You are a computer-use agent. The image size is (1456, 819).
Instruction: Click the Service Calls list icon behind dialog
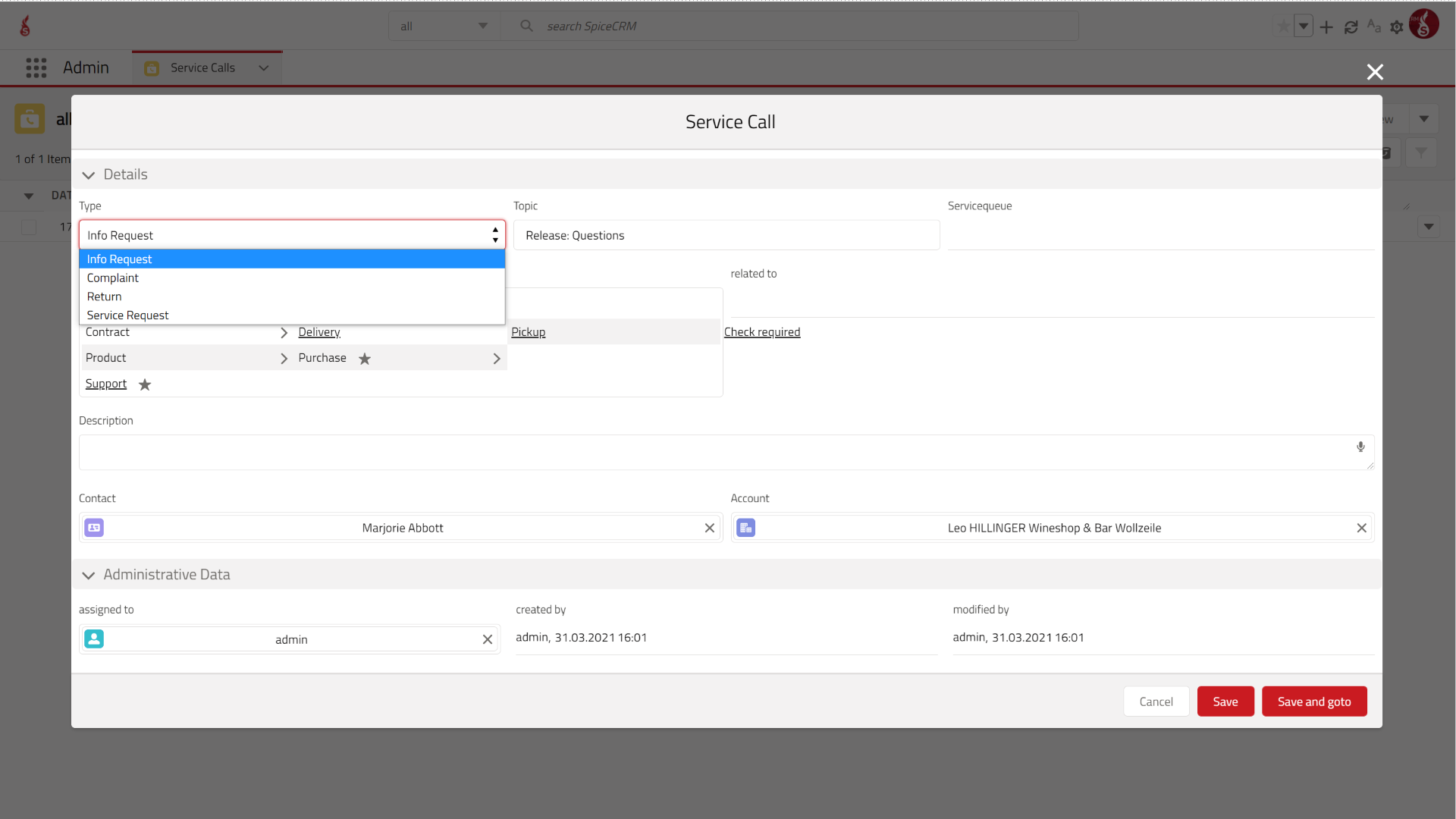point(30,119)
